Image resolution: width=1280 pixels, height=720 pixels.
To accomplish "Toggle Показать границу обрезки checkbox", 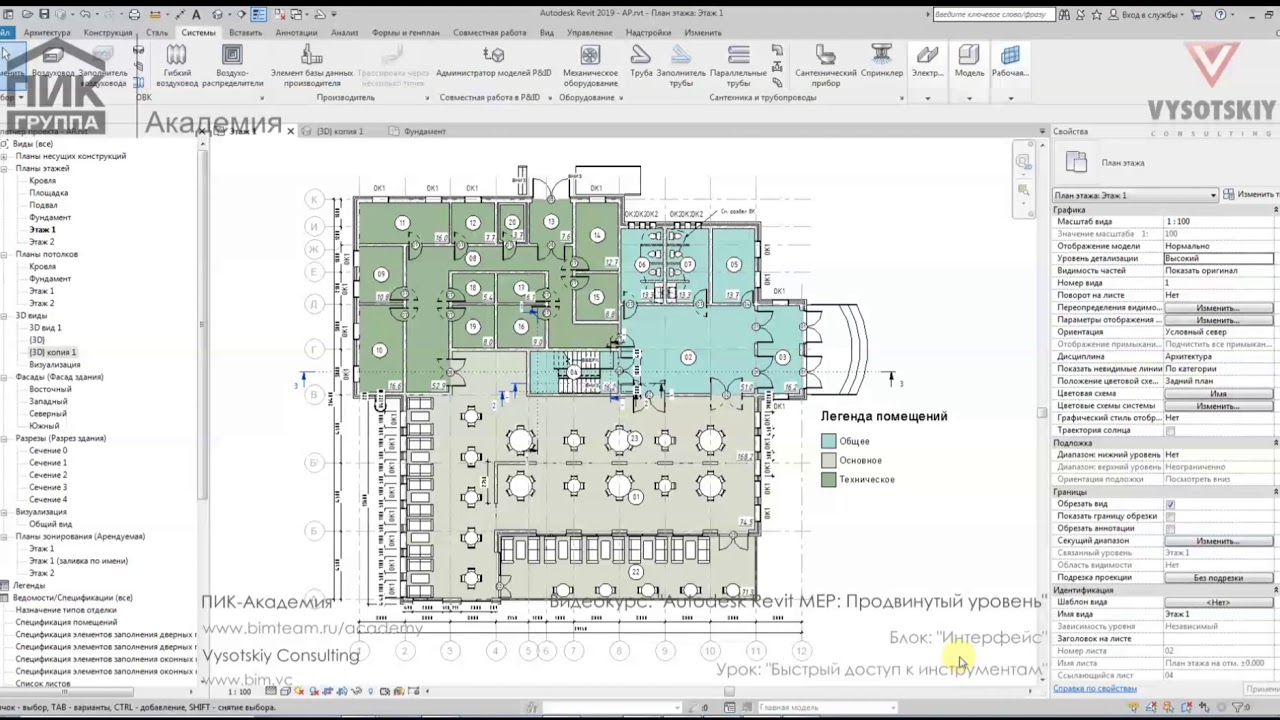I will point(1170,516).
